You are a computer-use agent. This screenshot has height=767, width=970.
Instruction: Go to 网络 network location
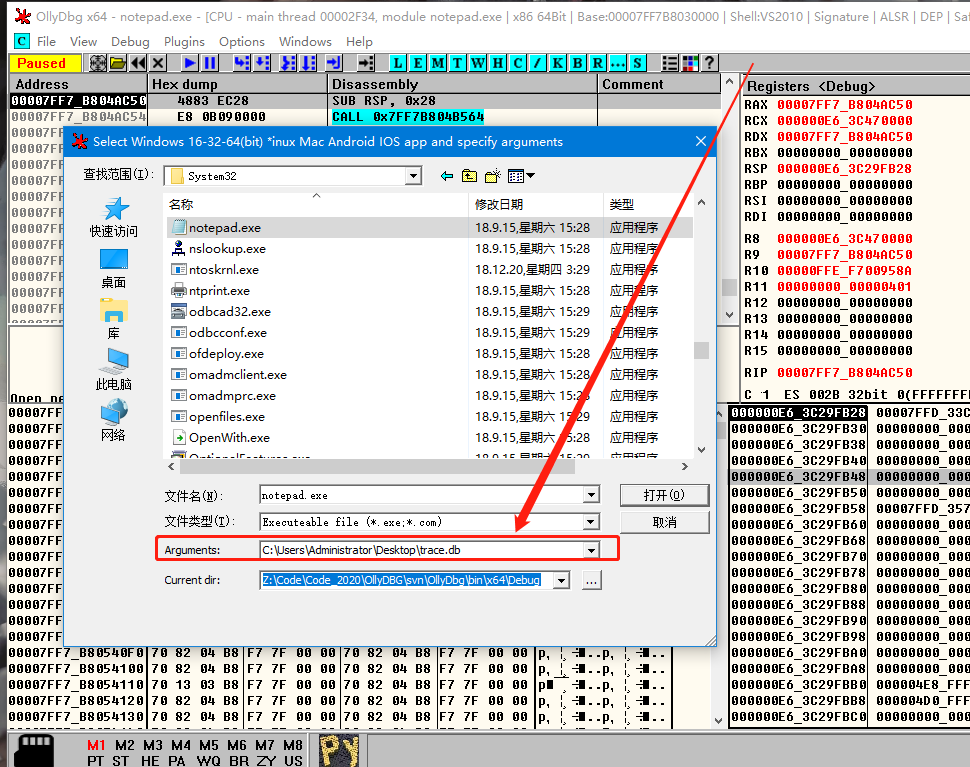(114, 421)
